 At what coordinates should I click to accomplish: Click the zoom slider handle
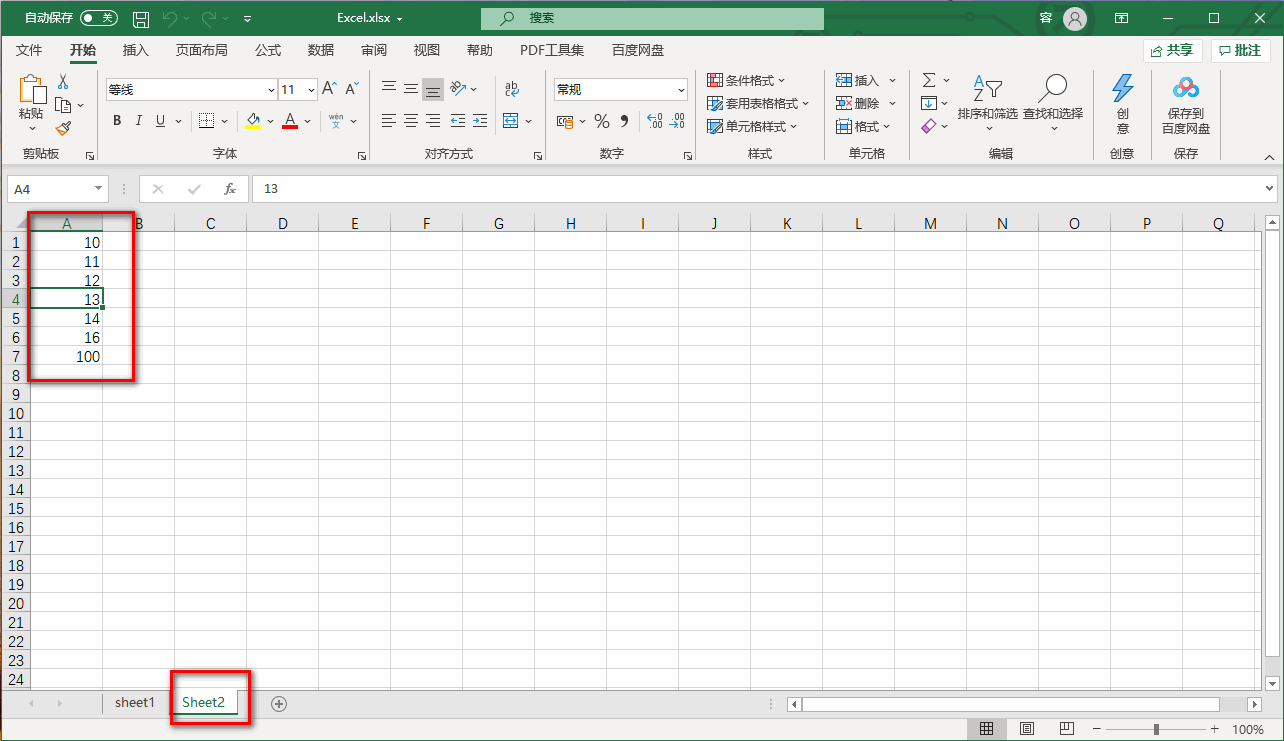coord(1156,729)
